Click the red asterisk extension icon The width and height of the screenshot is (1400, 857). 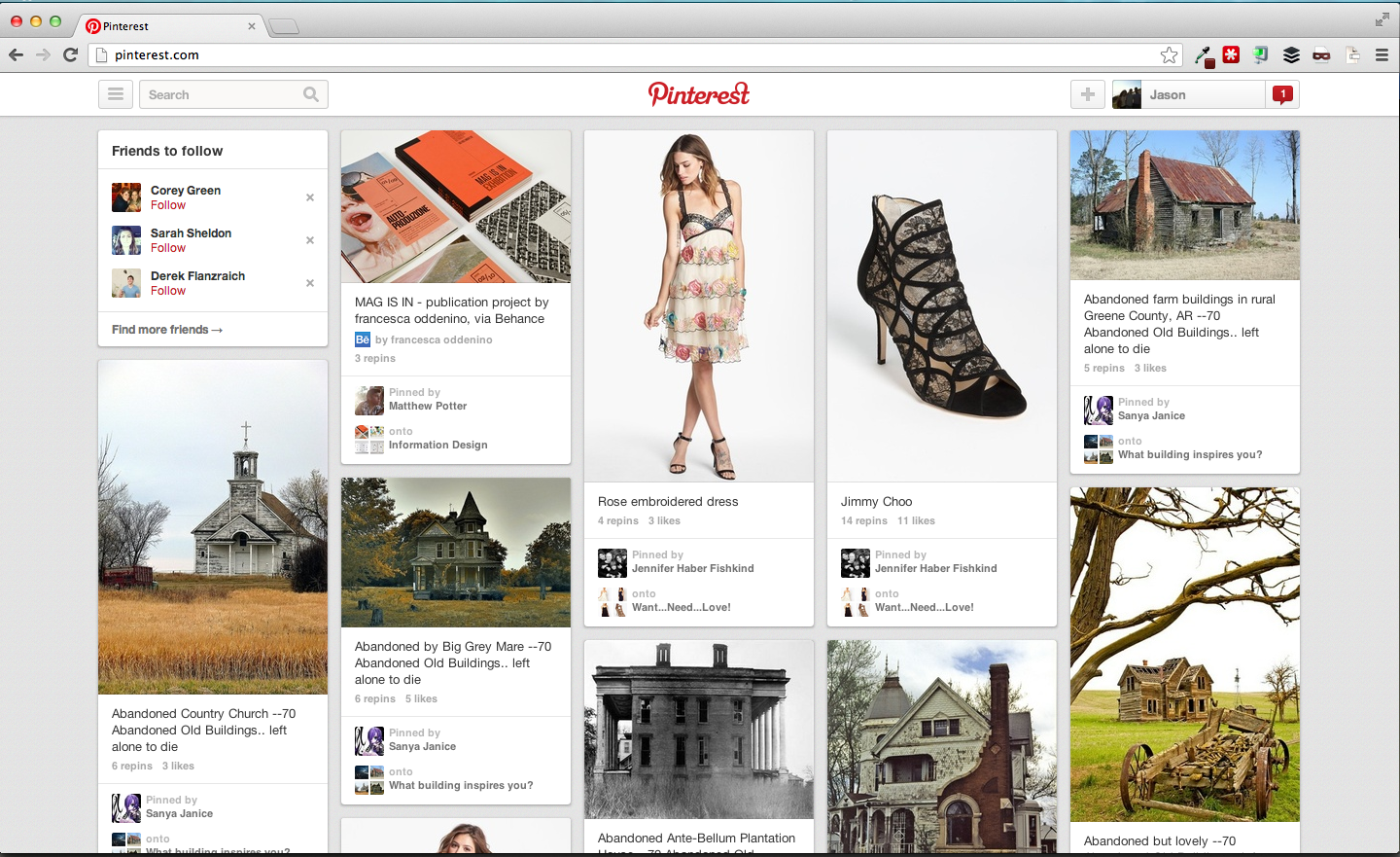point(1232,55)
